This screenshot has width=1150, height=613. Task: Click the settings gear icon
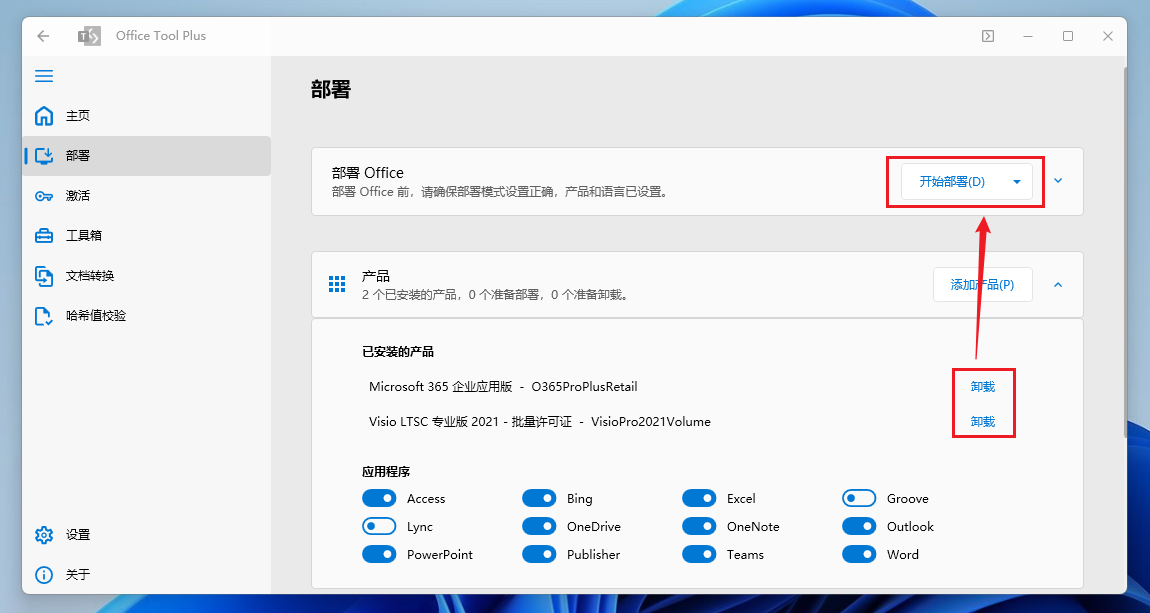(44, 535)
